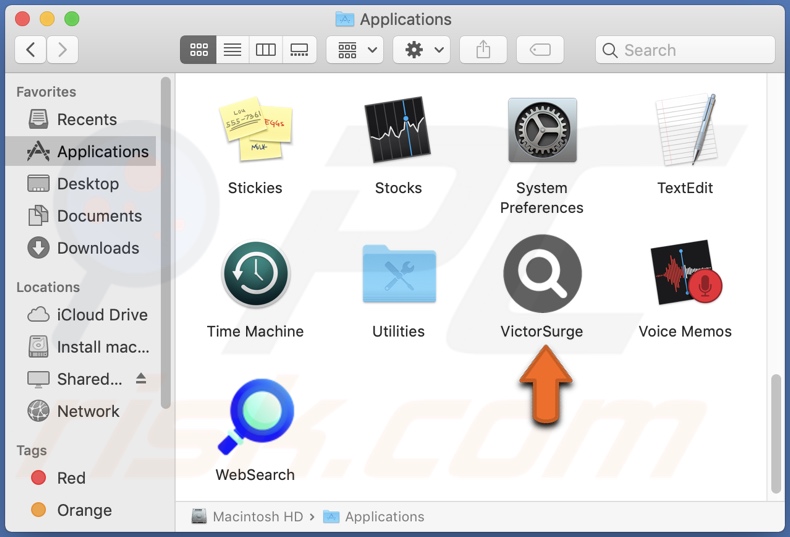Viewport: 790px width, 537px height.
Task: Select Desktop in the sidebar
Action: 81,184
